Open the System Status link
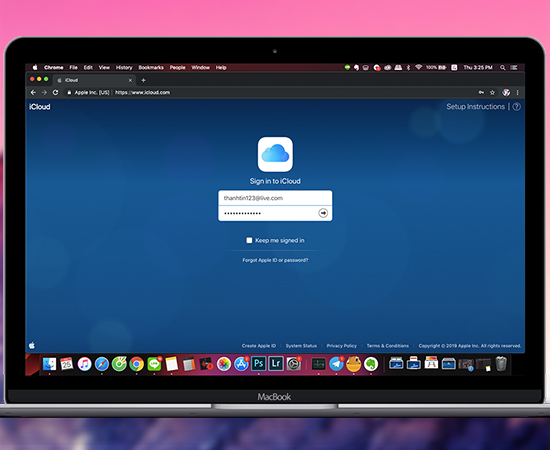 coord(301,345)
